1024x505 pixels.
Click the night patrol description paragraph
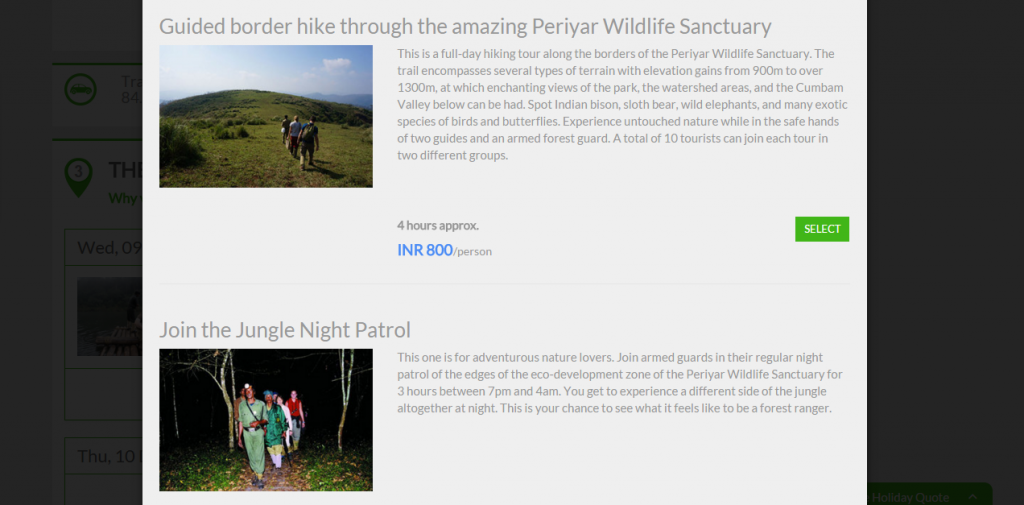tap(620, 383)
